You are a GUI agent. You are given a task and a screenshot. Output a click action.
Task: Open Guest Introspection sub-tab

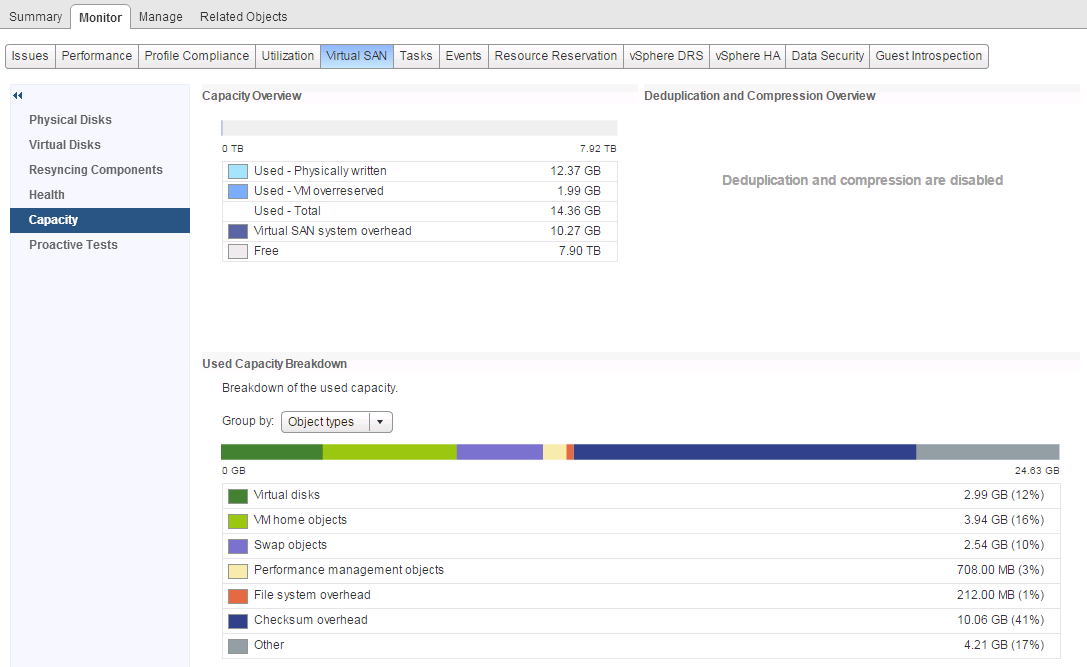coord(929,56)
